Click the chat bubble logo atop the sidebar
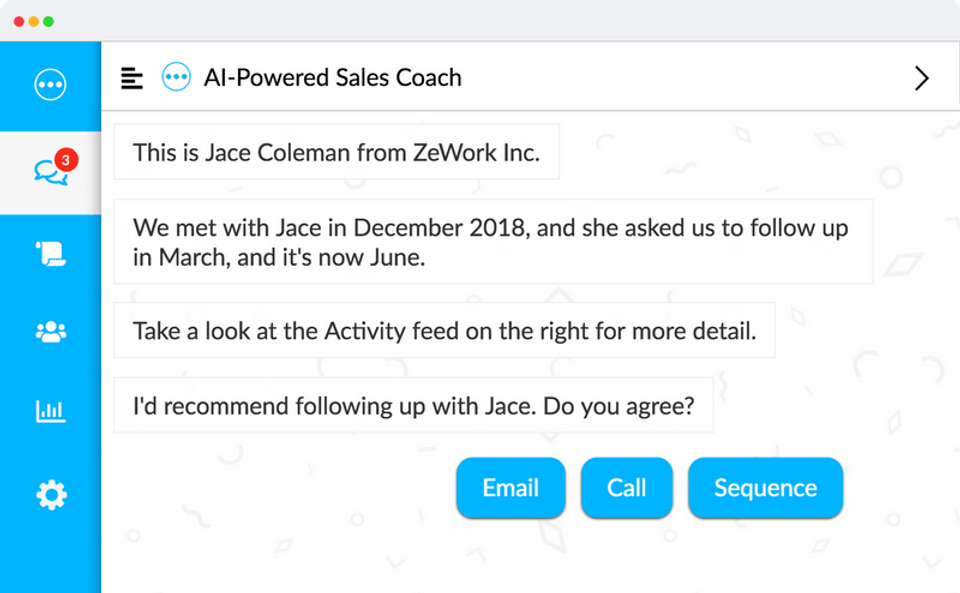Image resolution: width=960 pixels, height=593 pixels. point(50,85)
